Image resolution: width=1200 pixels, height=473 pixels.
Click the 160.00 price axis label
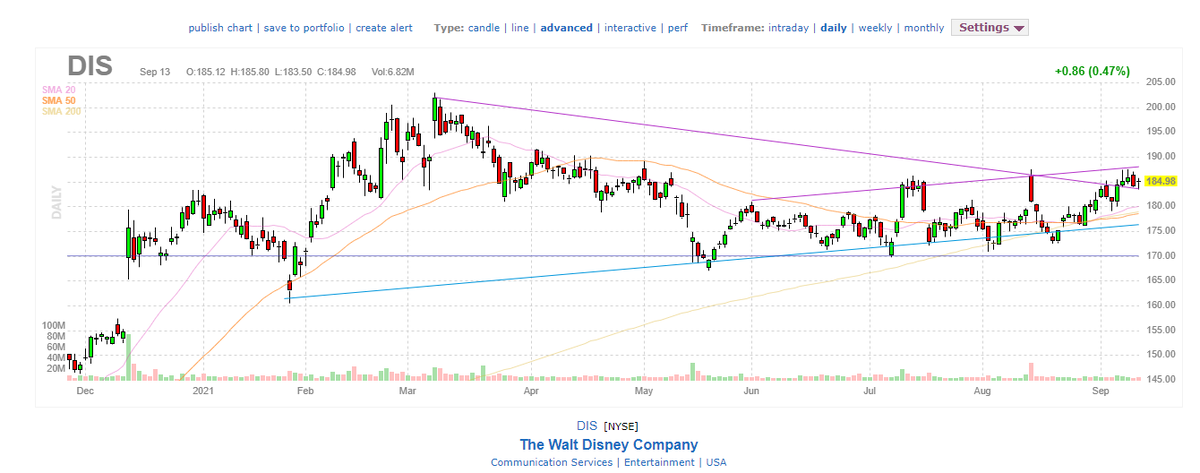coord(1161,305)
